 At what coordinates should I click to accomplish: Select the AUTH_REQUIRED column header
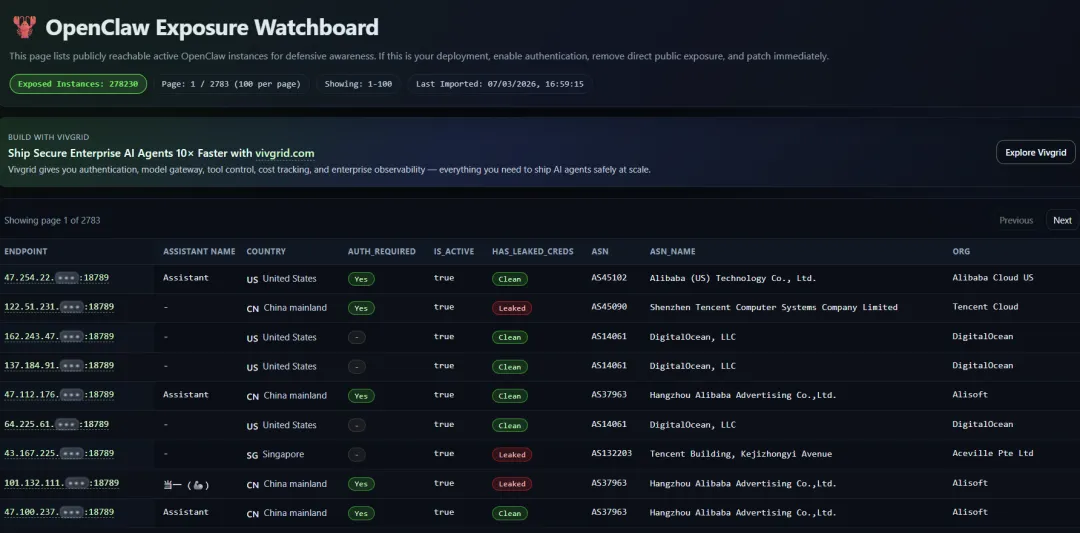(381, 251)
